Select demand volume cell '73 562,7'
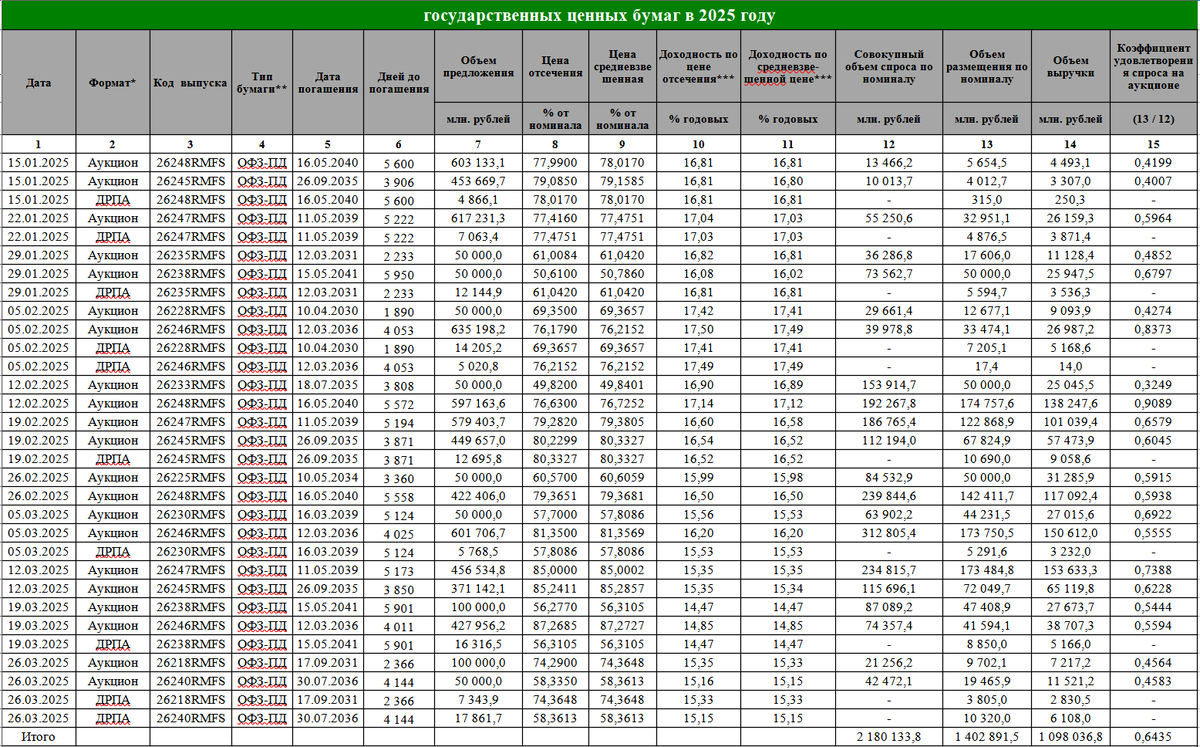The image size is (1200, 747). (x=889, y=273)
